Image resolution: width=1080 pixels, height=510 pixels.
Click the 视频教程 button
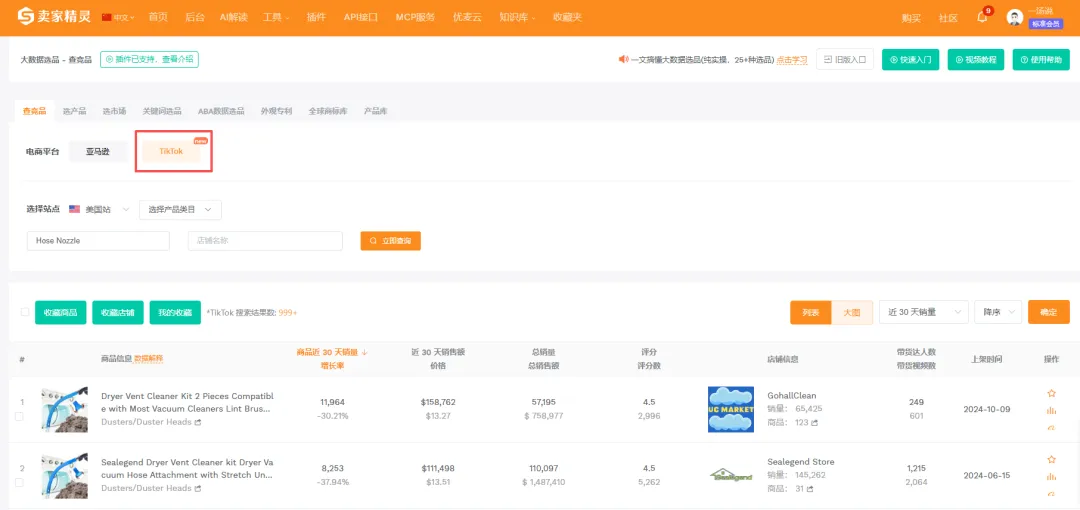[x=975, y=60]
